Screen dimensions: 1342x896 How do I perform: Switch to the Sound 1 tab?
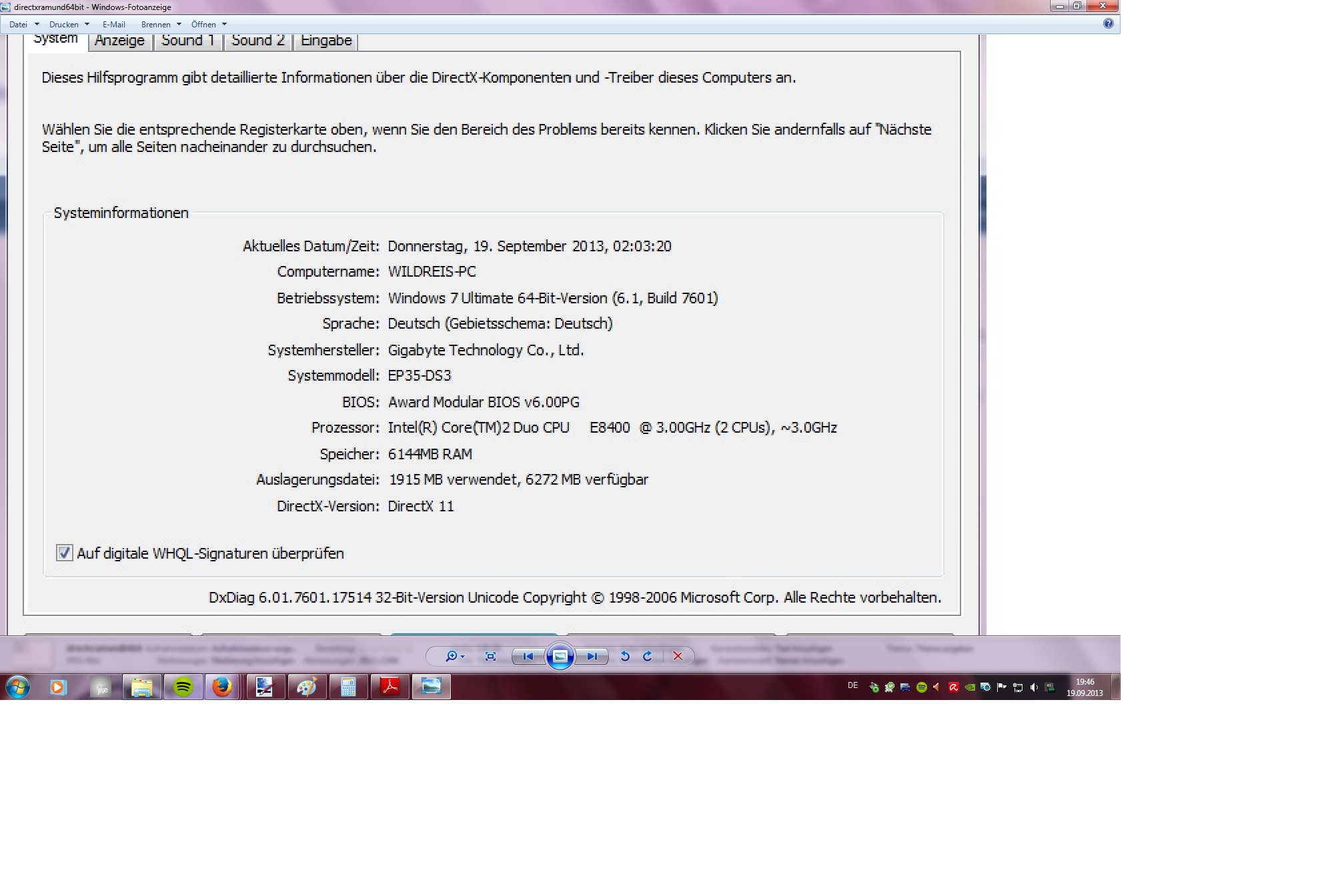click(188, 41)
